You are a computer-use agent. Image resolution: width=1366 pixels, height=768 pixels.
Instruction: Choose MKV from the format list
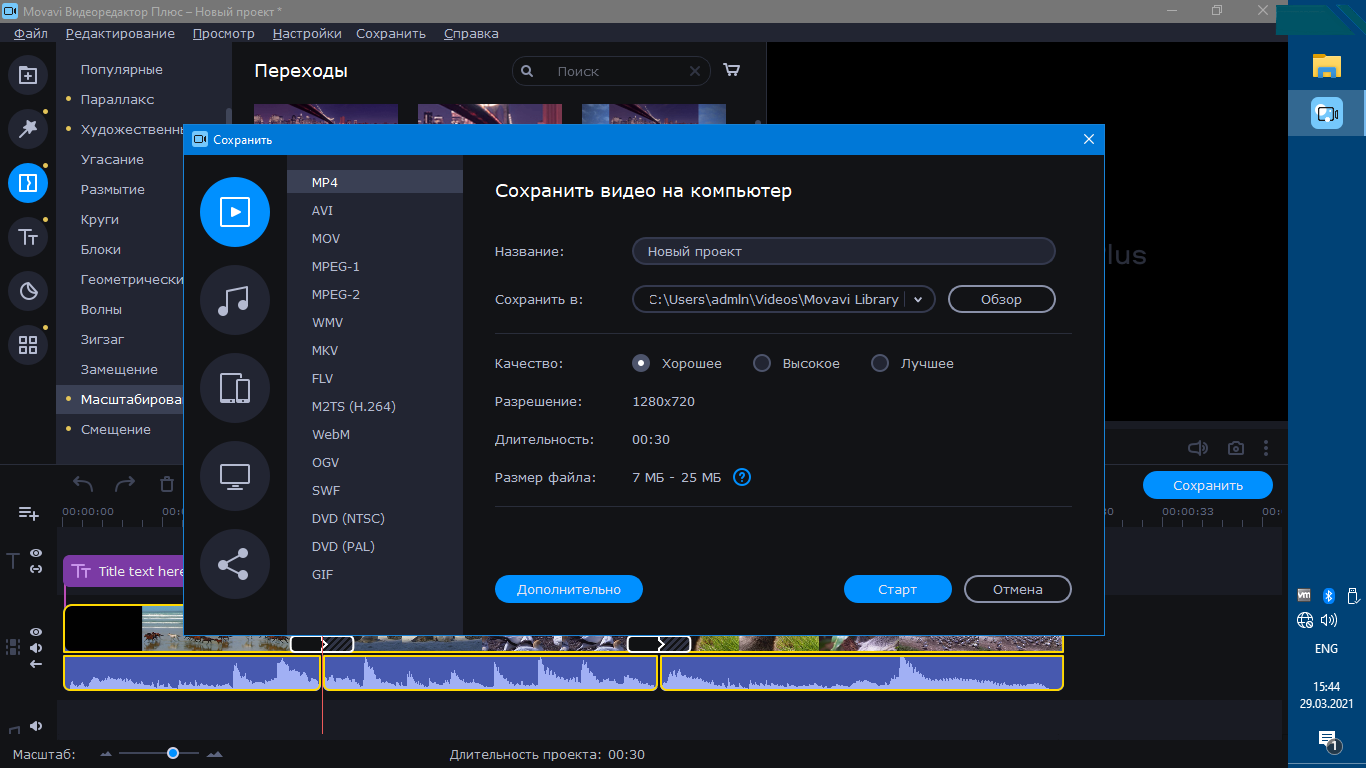coord(323,351)
